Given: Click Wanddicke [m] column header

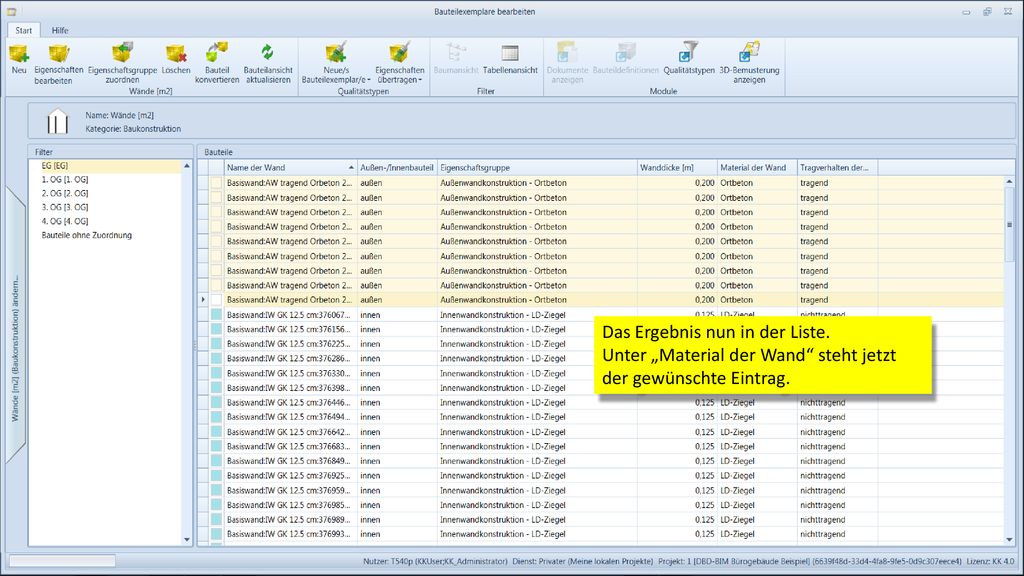Looking at the screenshot, I should point(677,168).
